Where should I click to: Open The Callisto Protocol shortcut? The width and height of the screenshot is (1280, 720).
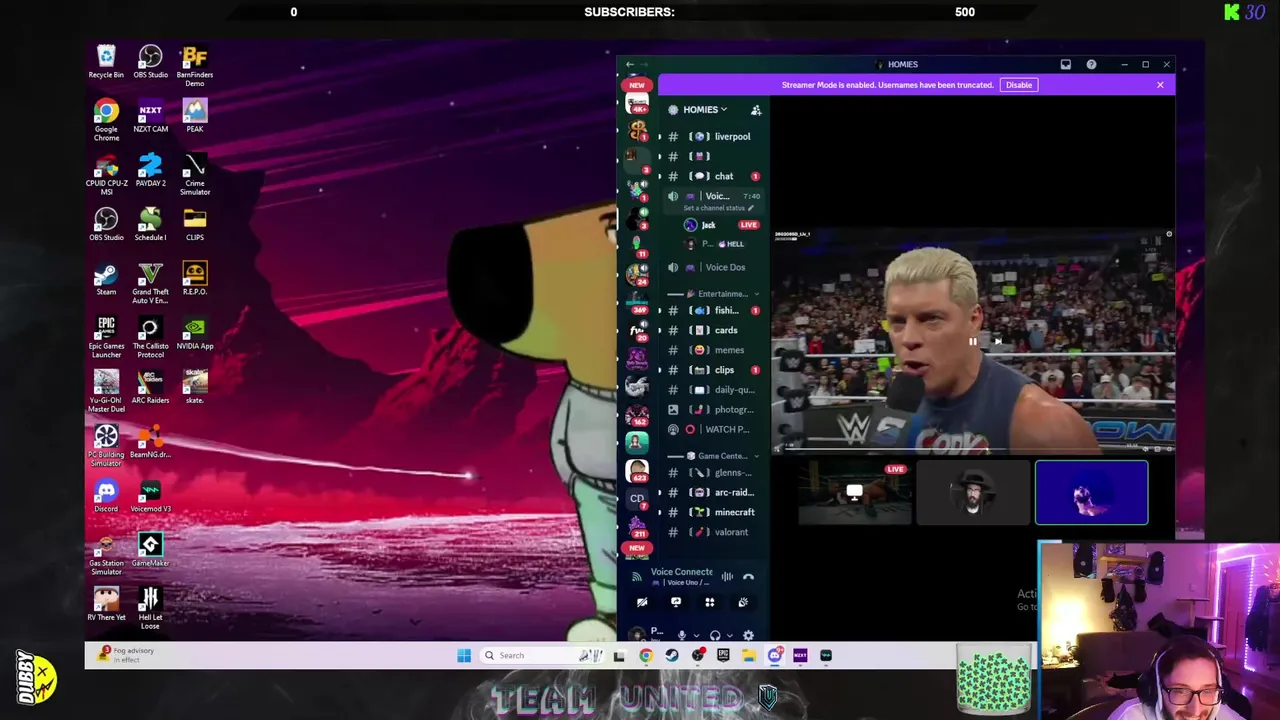click(150, 337)
